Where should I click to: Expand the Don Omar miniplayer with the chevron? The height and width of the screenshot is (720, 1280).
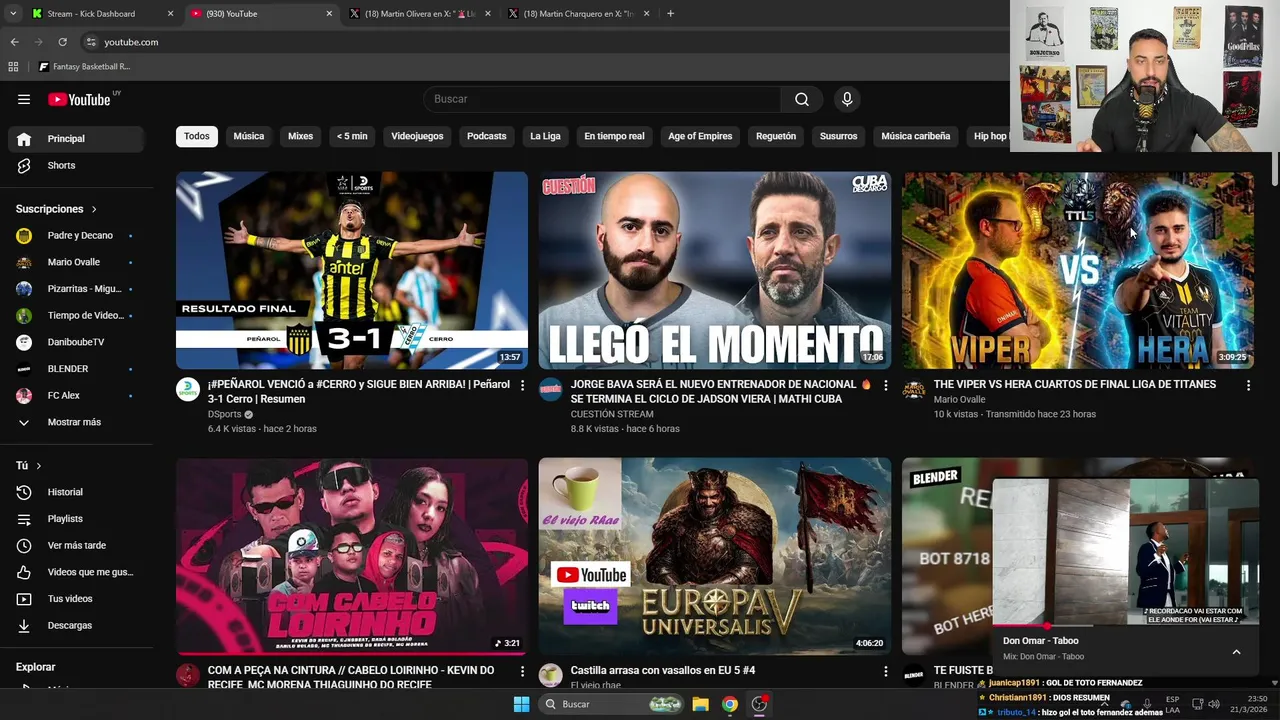tap(1236, 652)
